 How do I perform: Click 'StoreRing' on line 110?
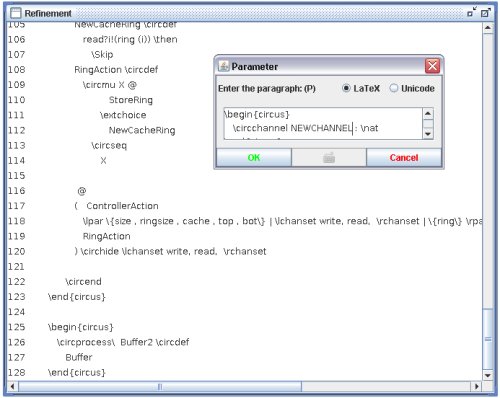131,100
